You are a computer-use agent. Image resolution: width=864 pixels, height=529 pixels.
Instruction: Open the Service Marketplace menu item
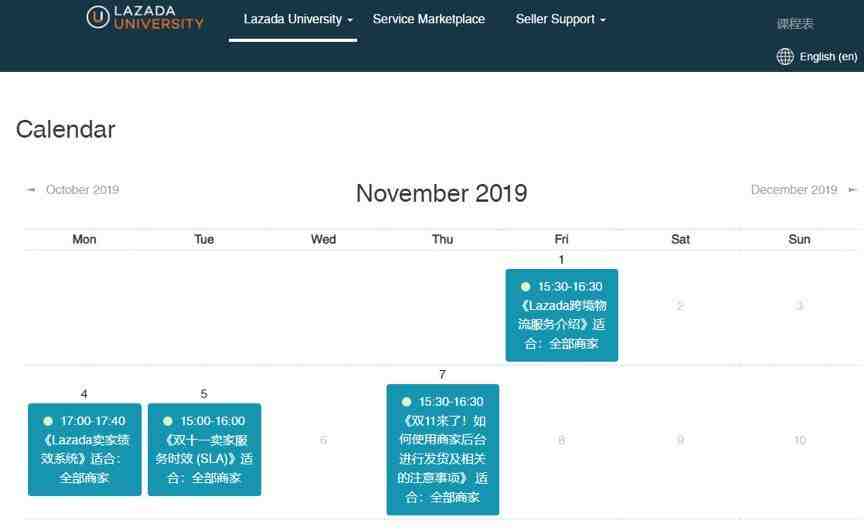pyautogui.click(x=429, y=19)
